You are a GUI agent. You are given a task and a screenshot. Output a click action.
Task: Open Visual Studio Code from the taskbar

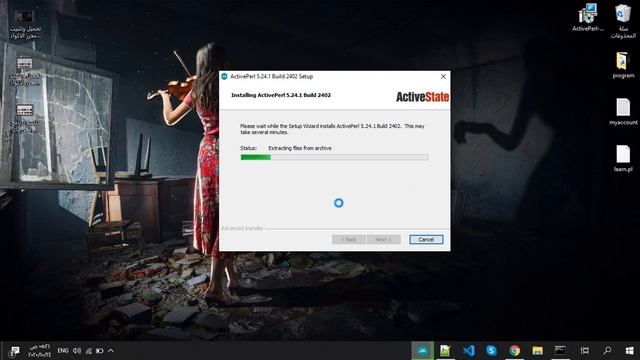469,351
